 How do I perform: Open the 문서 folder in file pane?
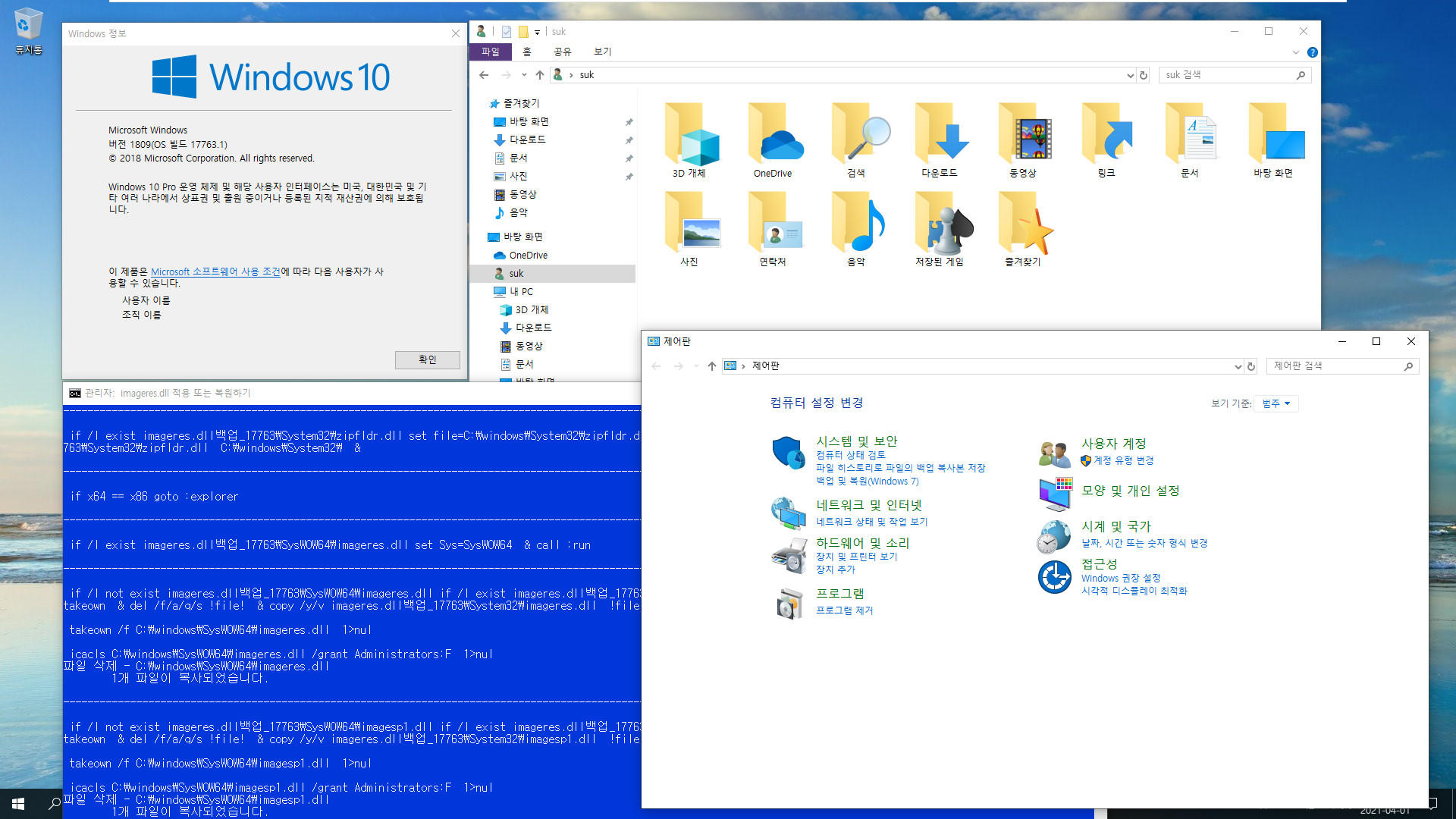(x=1190, y=140)
